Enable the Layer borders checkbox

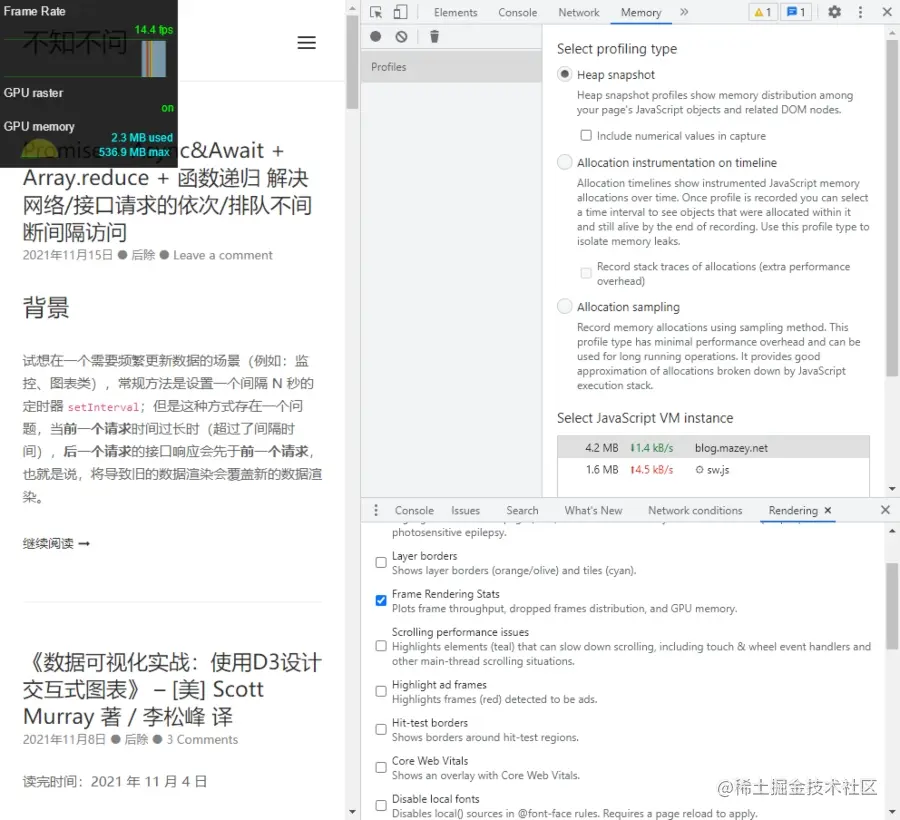click(381, 562)
